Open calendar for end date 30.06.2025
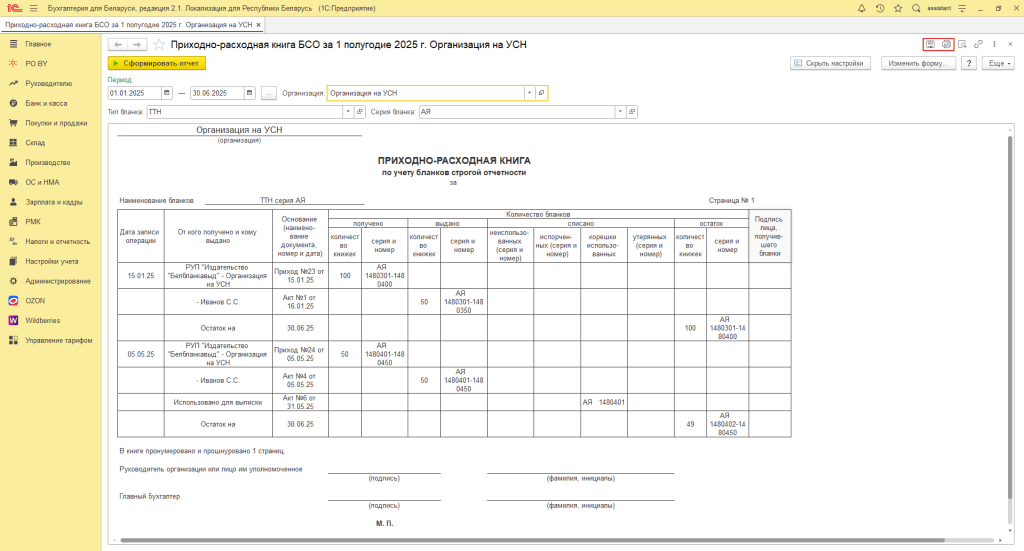The width and height of the screenshot is (1024, 551). click(x=249, y=93)
